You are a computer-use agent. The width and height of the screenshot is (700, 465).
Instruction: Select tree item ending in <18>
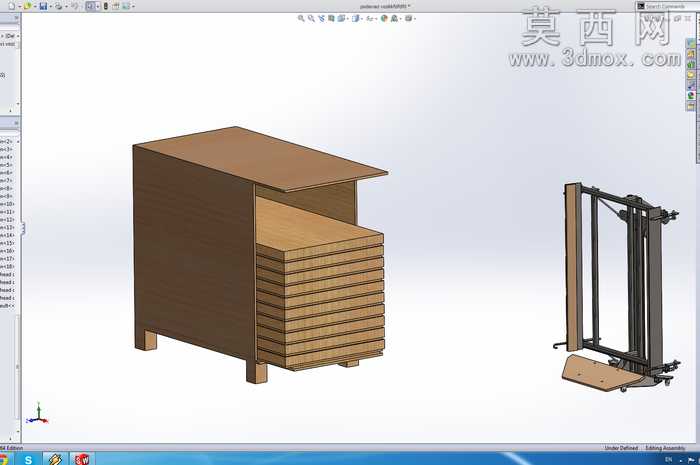pyautogui.click(x=7, y=266)
